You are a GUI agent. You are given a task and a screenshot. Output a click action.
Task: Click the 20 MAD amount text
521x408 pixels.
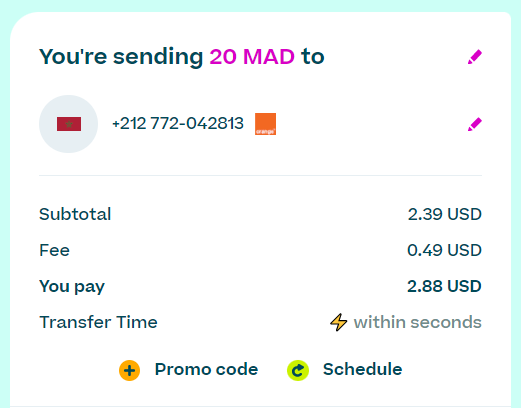[x=252, y=57]
